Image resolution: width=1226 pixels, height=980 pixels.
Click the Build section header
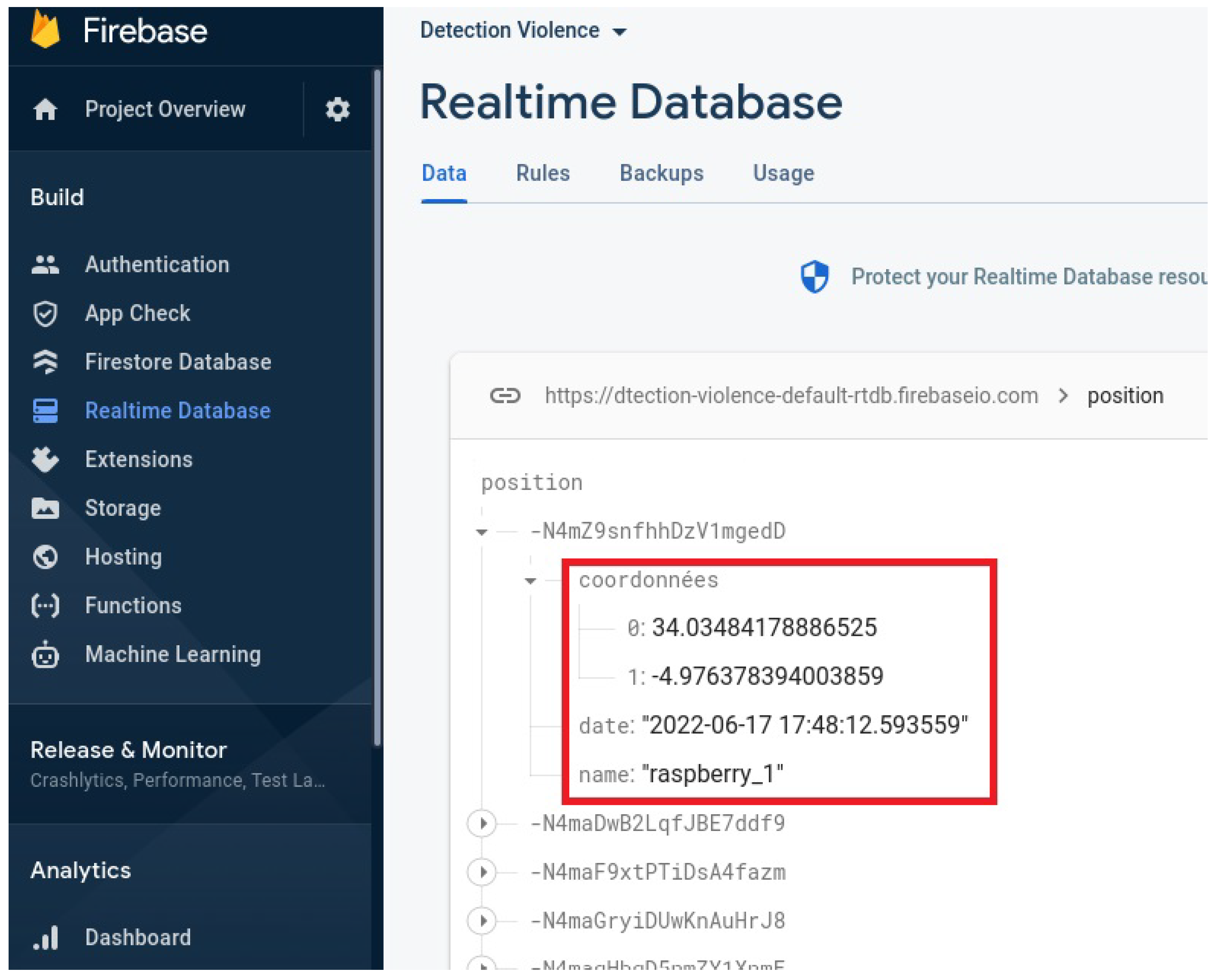pos(57,197)
